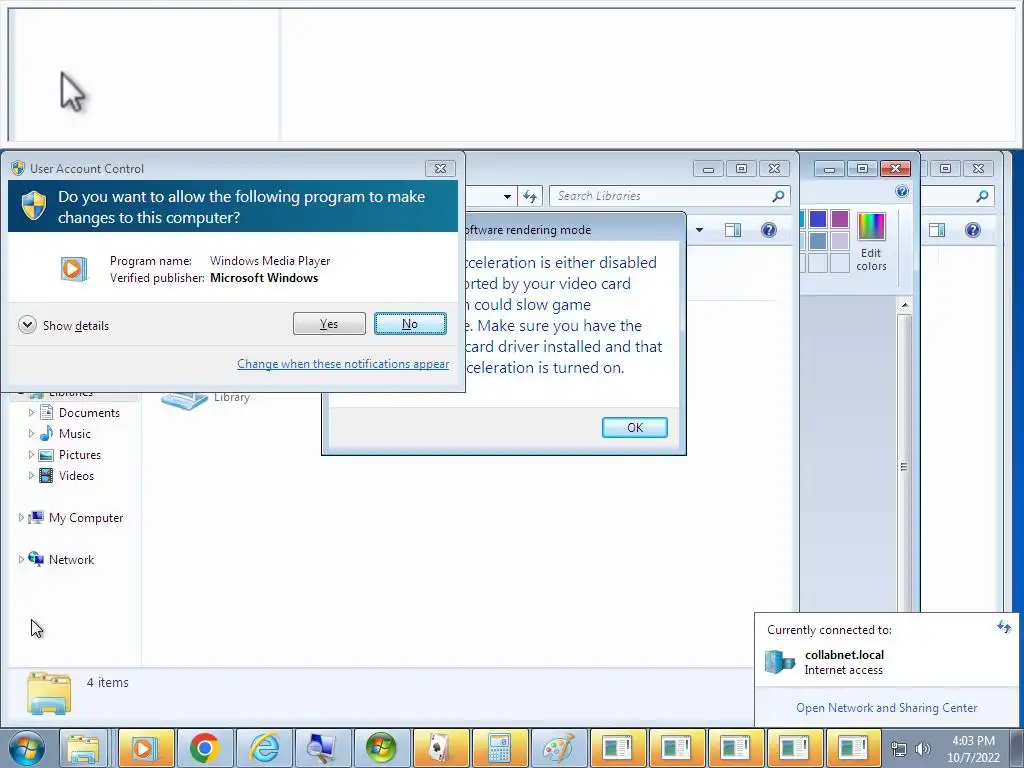
Task: Toggle preview pane in the rightmost Explorer window
Action: coord(937,230)
